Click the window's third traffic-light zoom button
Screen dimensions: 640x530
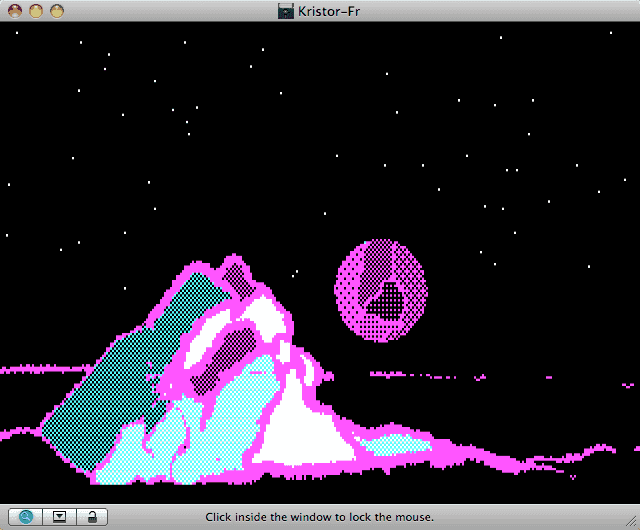click(57, 11)
